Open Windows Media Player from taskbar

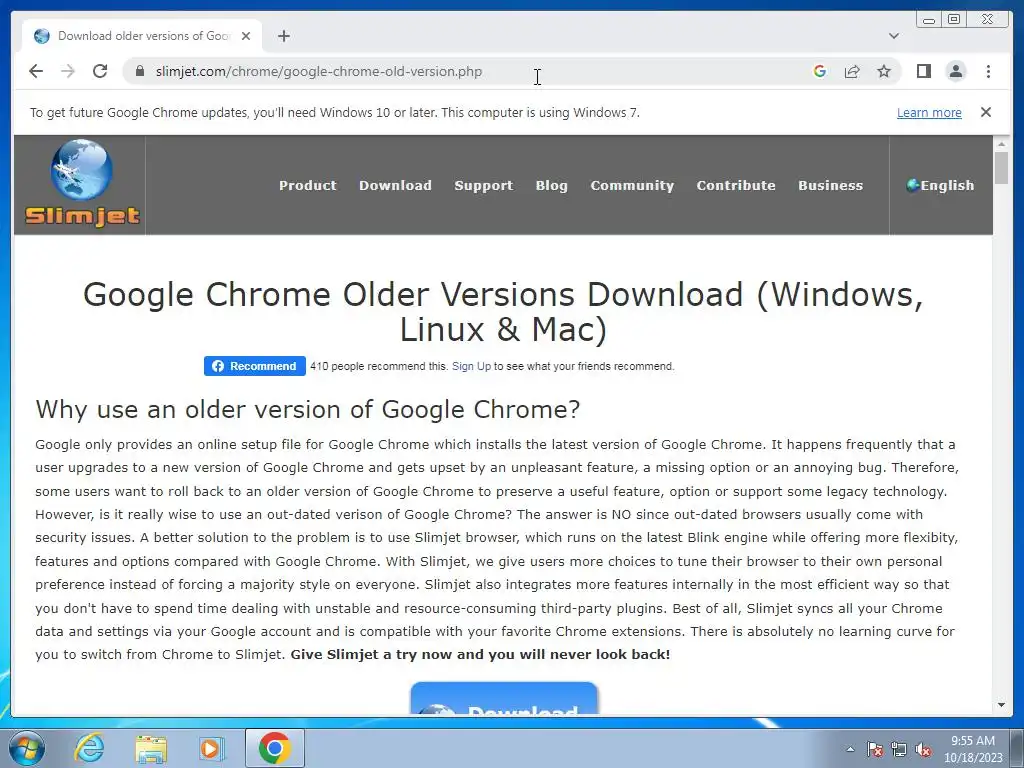(212, 748)
